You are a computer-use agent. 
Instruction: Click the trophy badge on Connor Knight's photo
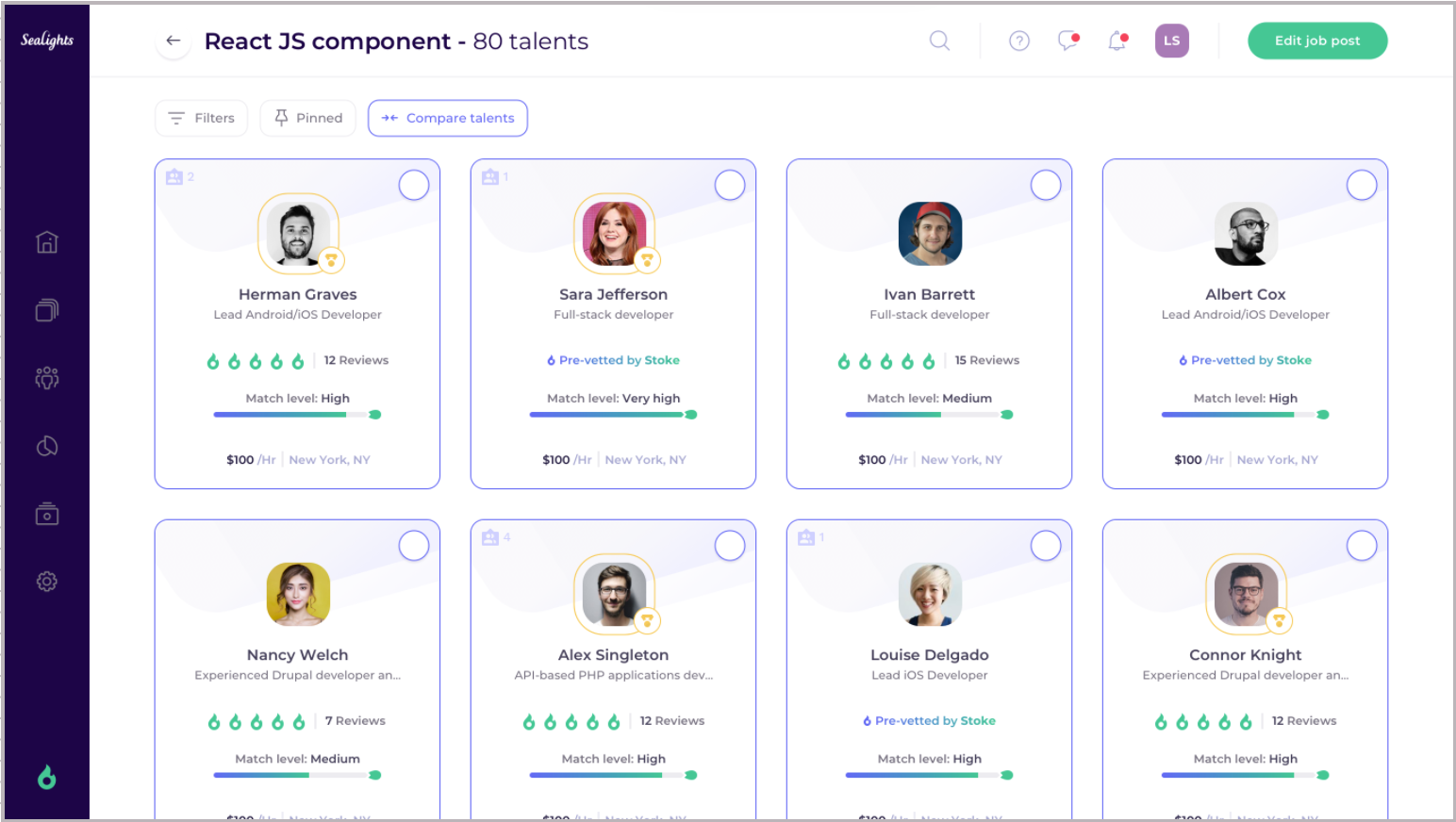click(x=1279, y=620)
